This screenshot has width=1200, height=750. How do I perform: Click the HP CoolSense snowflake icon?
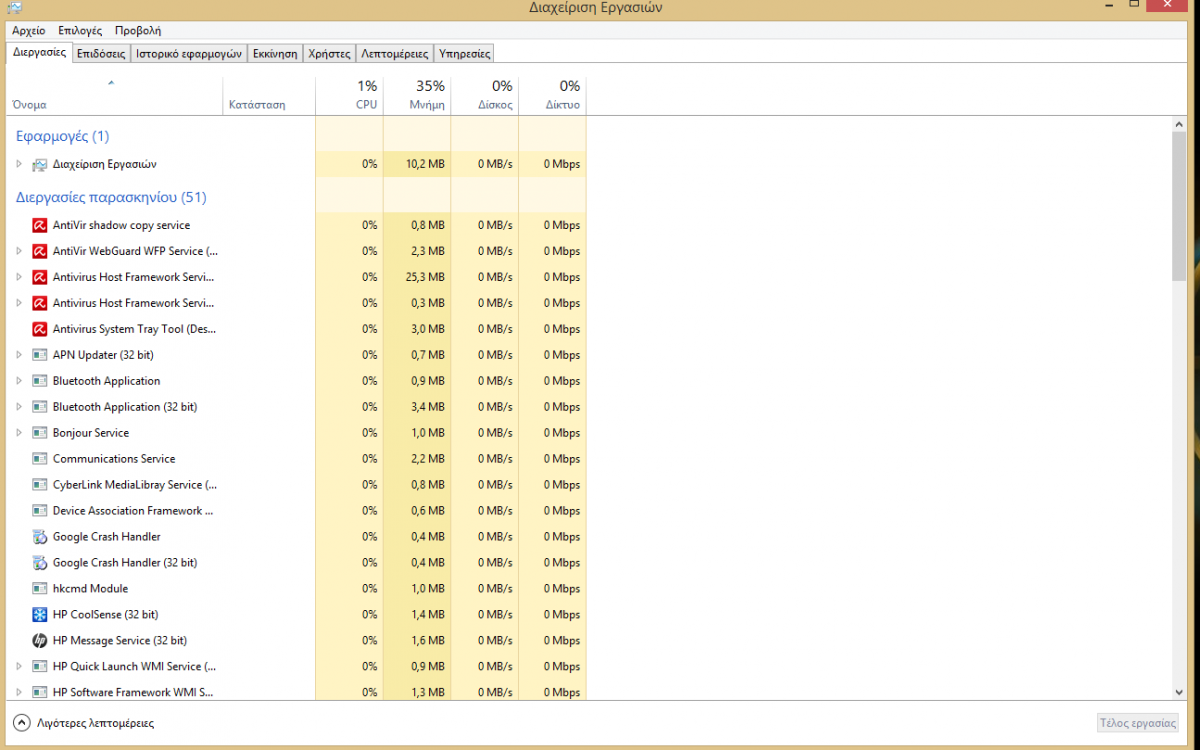tap(40, 615)
